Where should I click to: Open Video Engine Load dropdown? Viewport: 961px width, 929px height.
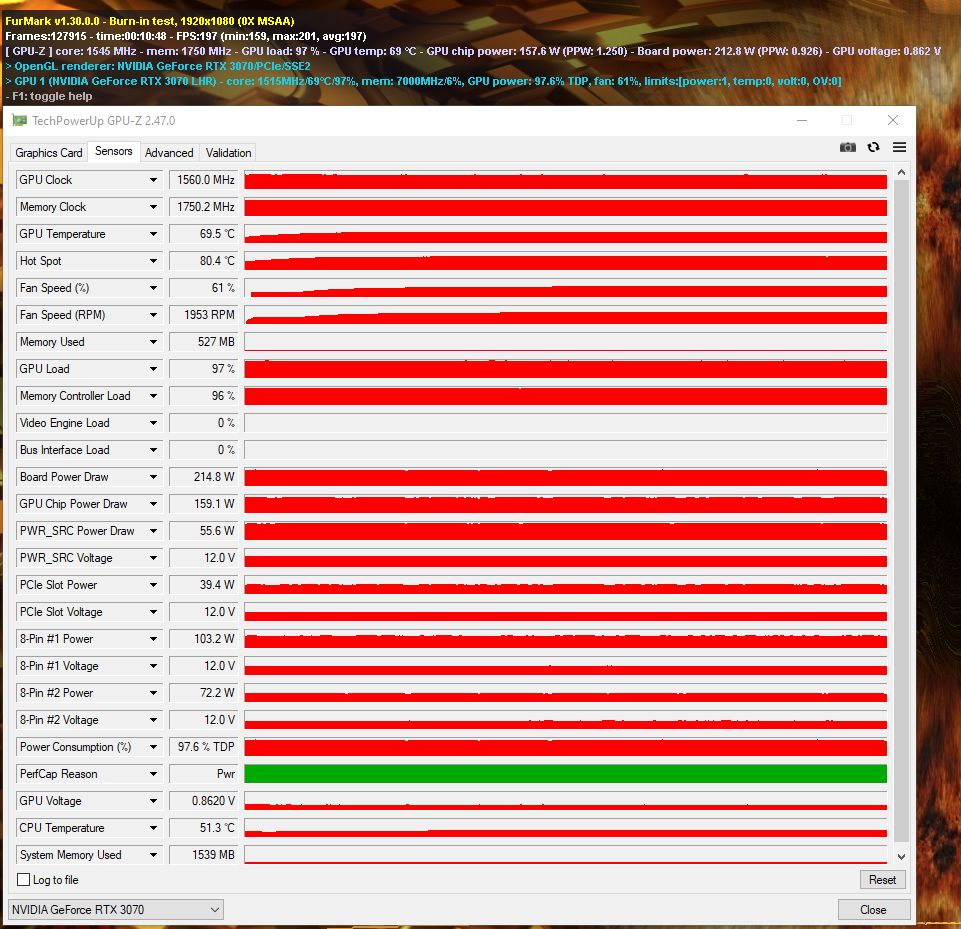(x=153, y=423)
